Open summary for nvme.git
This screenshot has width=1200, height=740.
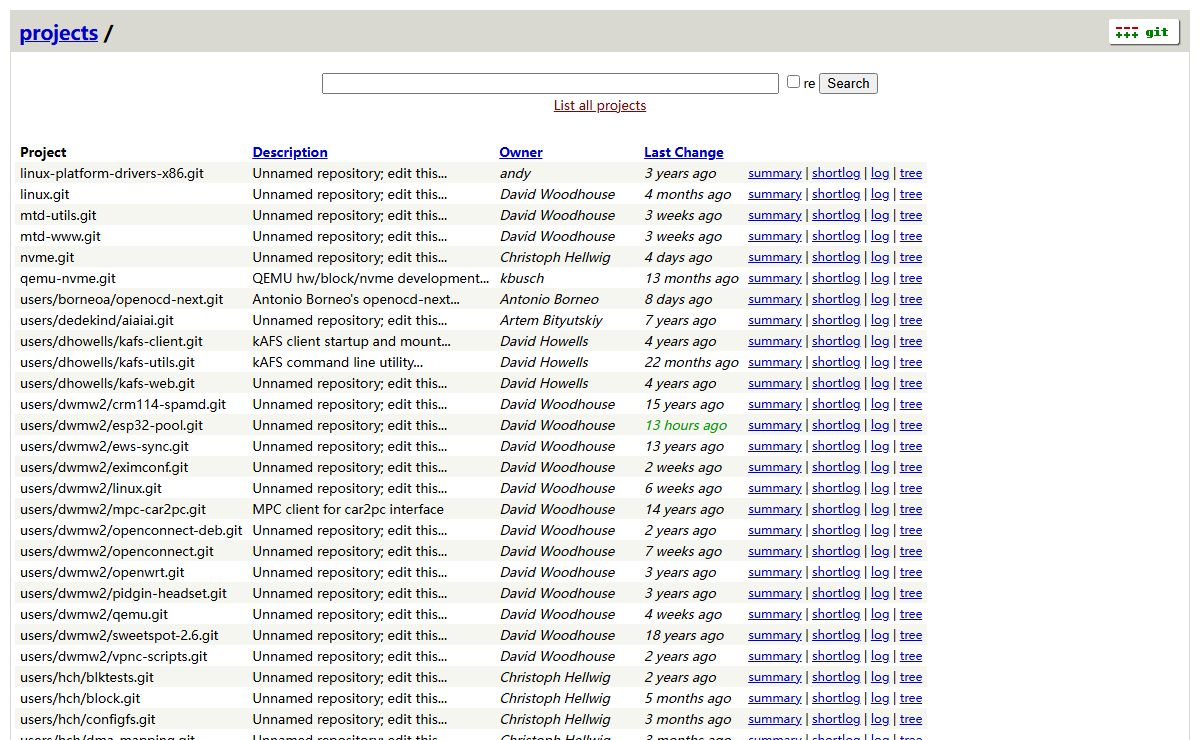click(775, 258)
